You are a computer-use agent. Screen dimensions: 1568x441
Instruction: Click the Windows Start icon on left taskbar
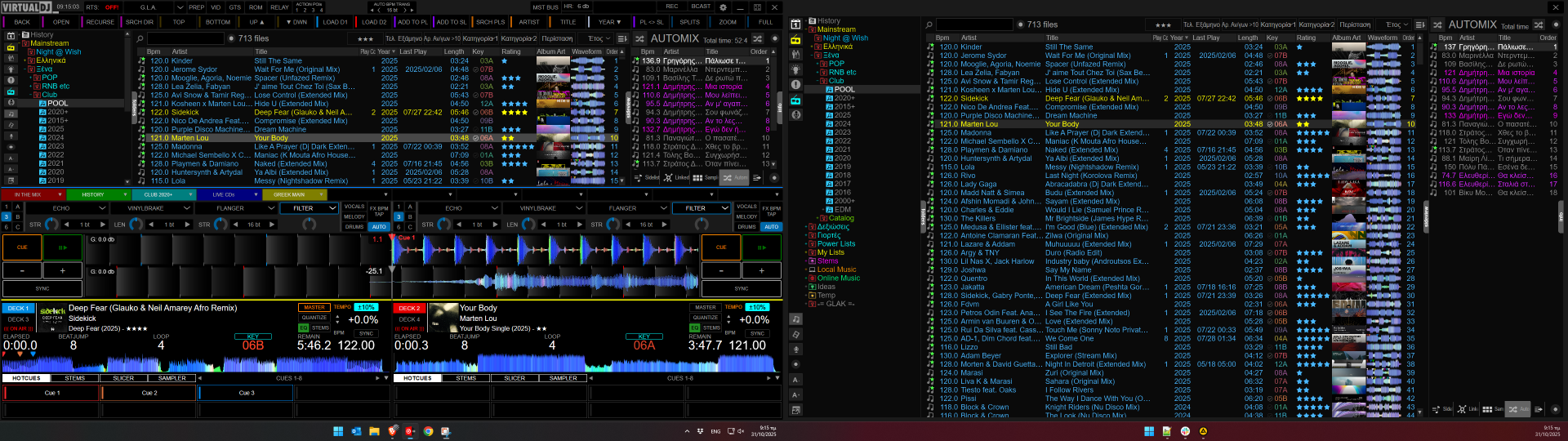338,431
